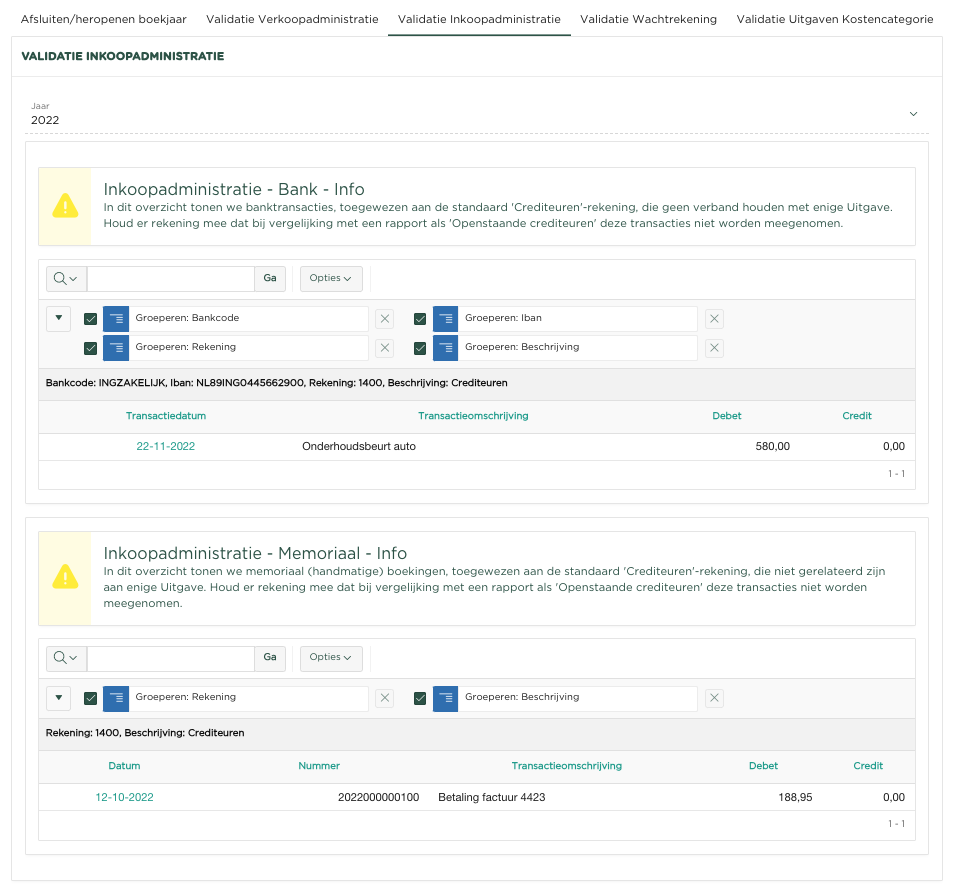Viewport: 953px width, 891px height.
Task: Remove the Groeperen: Bankcode grouping with X
Action: (385, 319)
